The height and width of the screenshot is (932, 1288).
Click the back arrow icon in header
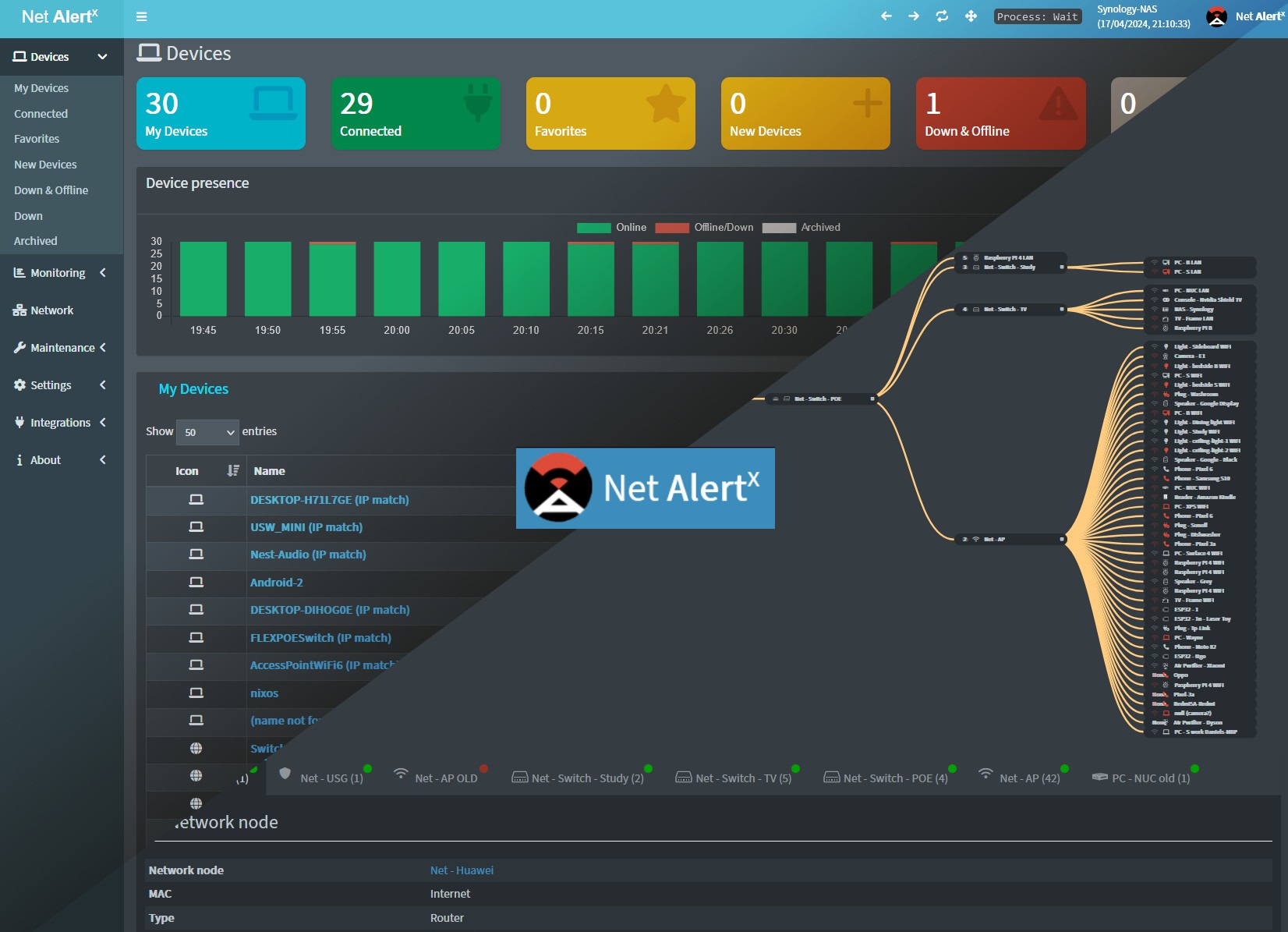coord(886,16)
